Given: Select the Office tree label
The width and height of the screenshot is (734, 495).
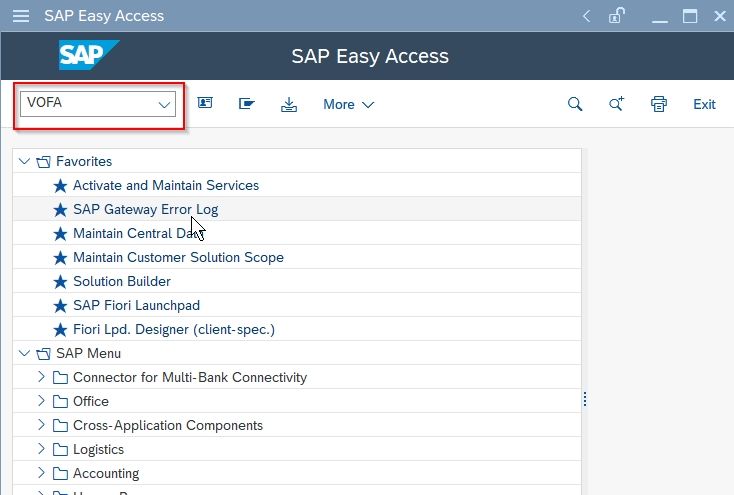Looking at the screenshot, I should [91, 401].
